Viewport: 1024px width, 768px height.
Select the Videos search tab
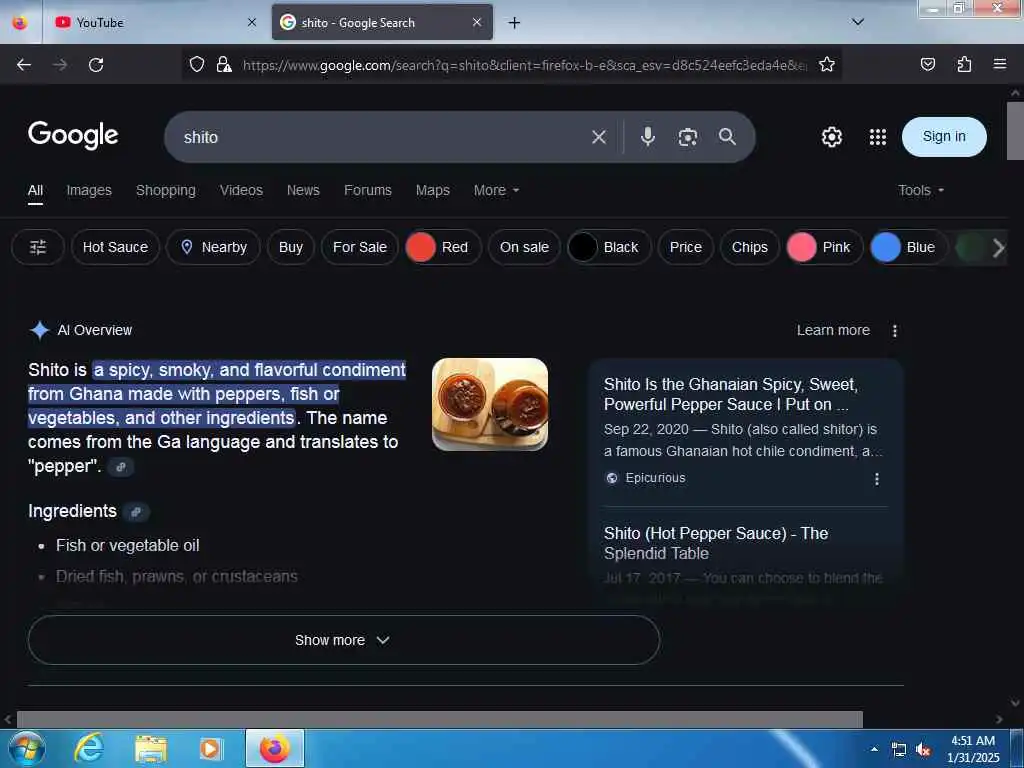coord(241,190)
